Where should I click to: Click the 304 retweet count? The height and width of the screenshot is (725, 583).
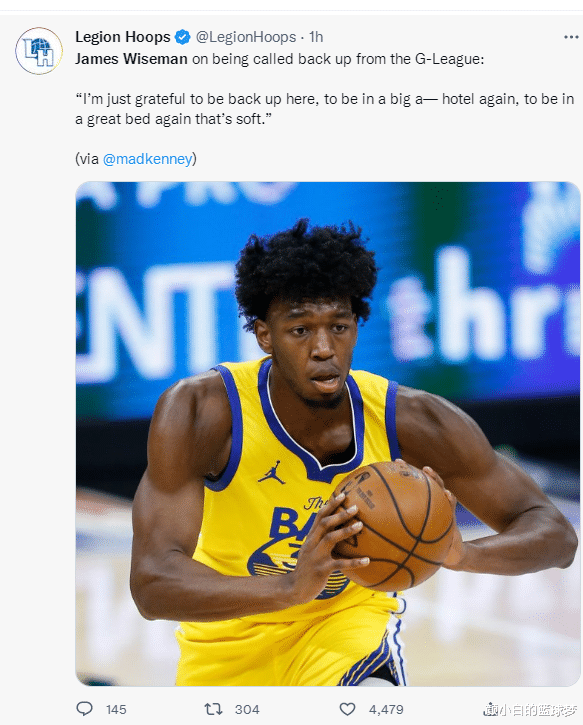pyautogui.click(x=247, y=709)
